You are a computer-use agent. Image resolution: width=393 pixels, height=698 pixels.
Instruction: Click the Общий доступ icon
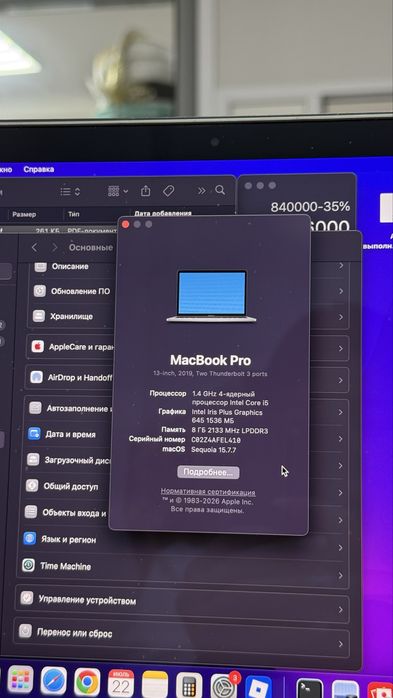pyautogui.click(x=32, y=486)
